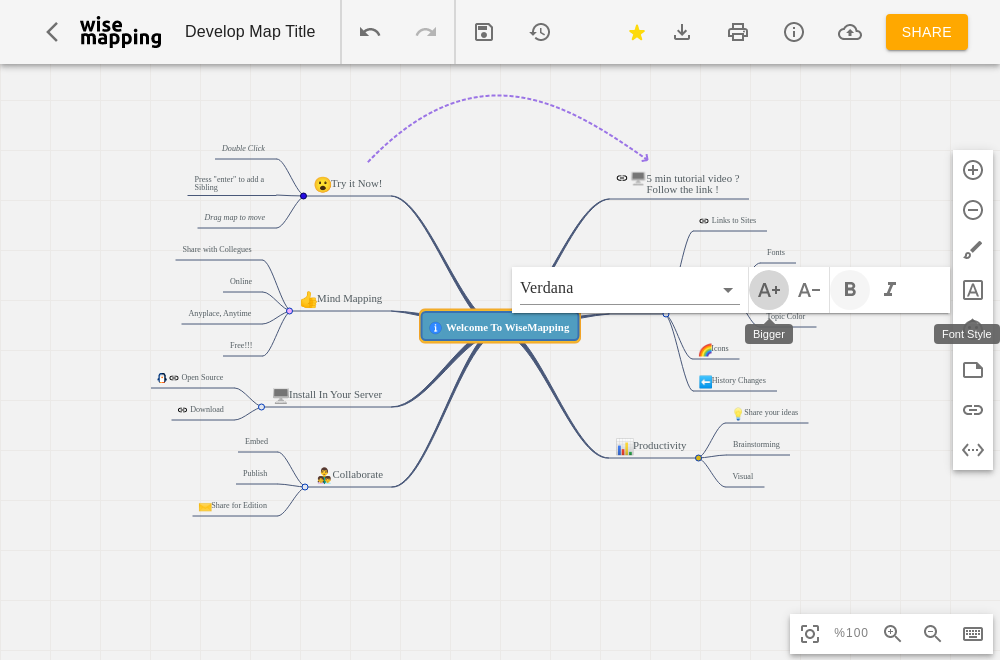The width and height of the screenshot is (1000, 660).
Task: Print the mind map
Action: tap(738, 32)
